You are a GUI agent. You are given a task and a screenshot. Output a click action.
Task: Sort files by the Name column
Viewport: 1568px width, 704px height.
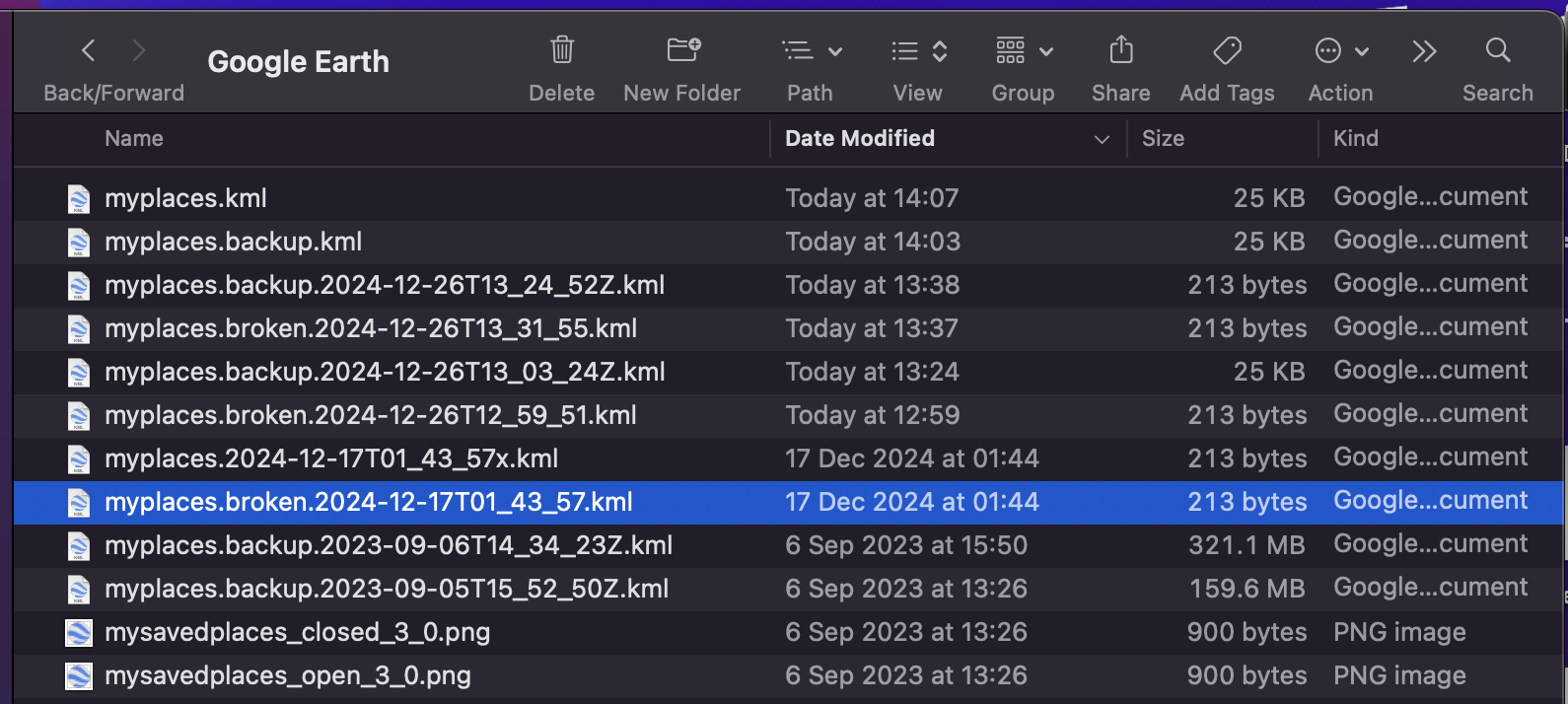pyautogui.click(x=134, y=139)
